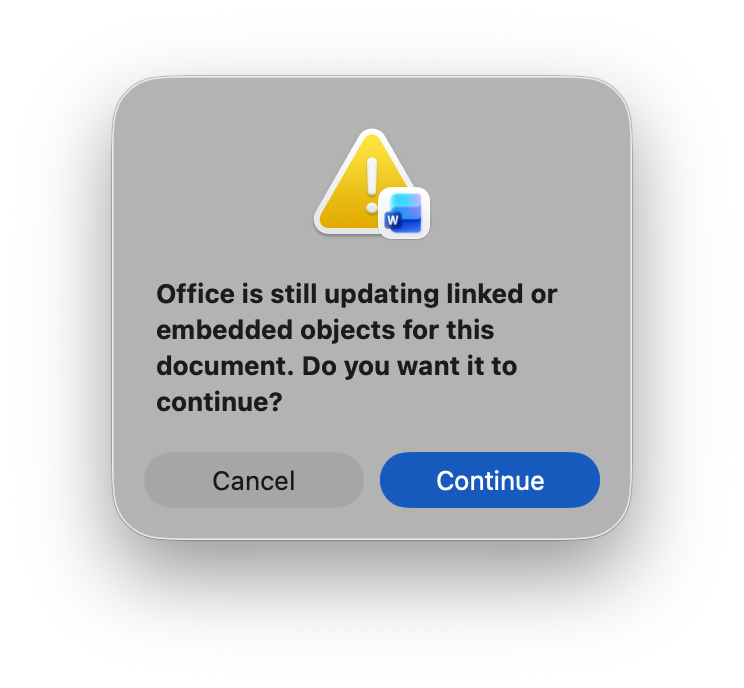The width and height of the screenshot is (744, 688).
Task: Stop Office updating by choosing Cancel
Action: coord(254,480)
